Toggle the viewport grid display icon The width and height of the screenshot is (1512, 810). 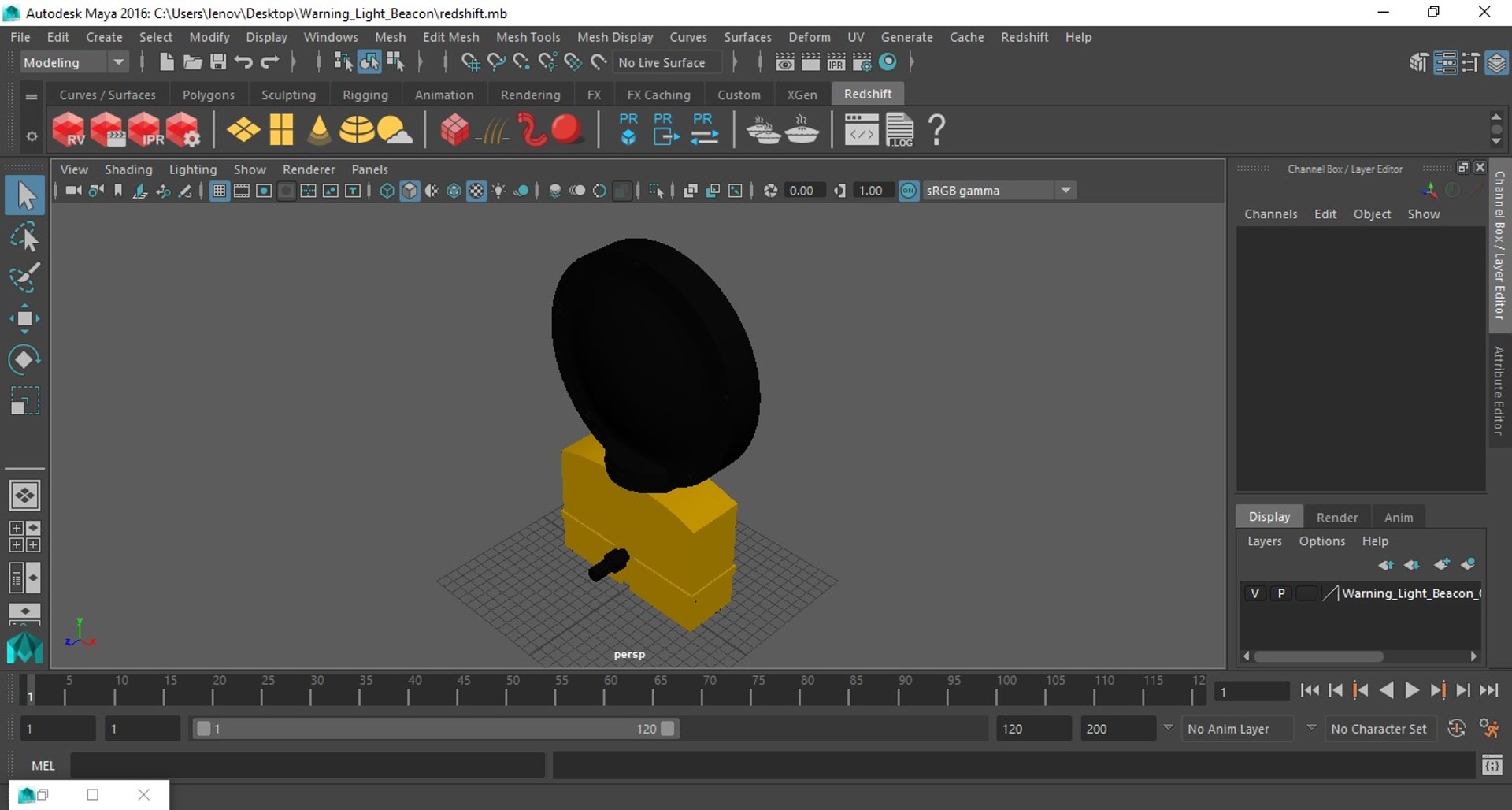tap(220, 191)
